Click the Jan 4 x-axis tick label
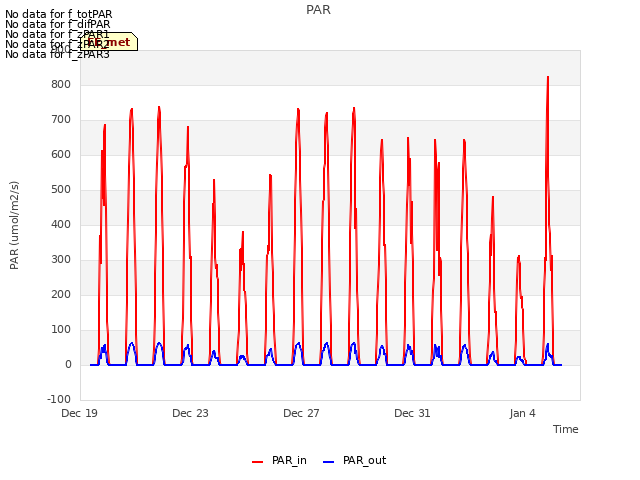Image resolution: width=640 pixels, height=480 pixels. point(522,413)
